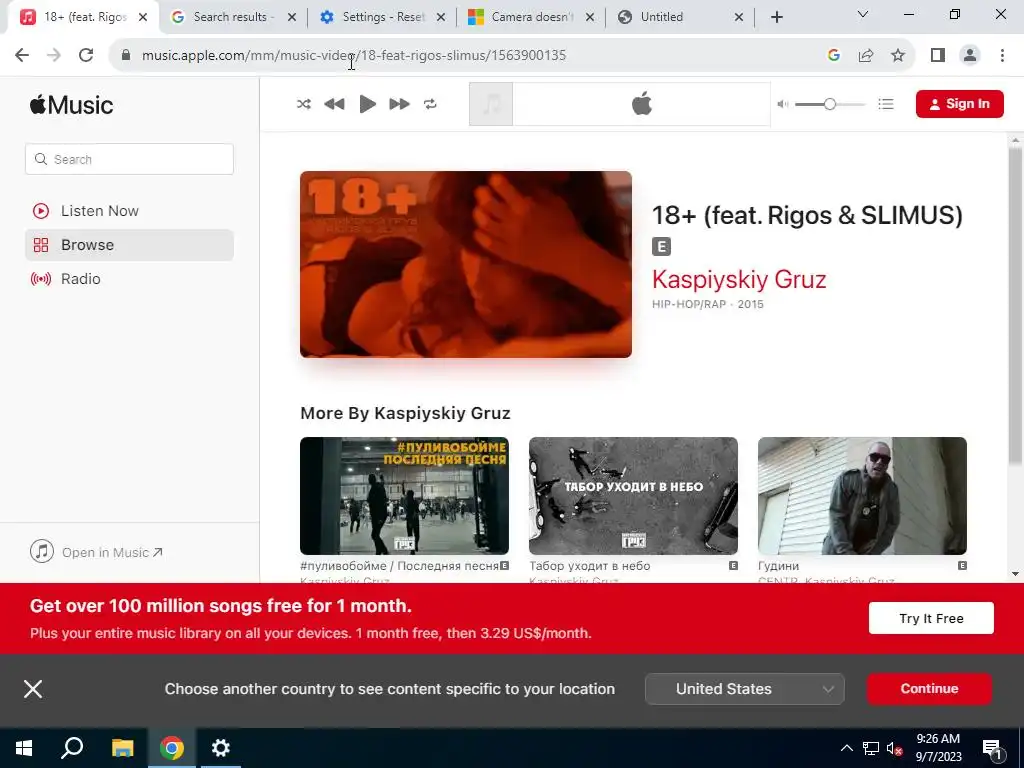Open the 18+ music video thumbnail

coord(466,264)
